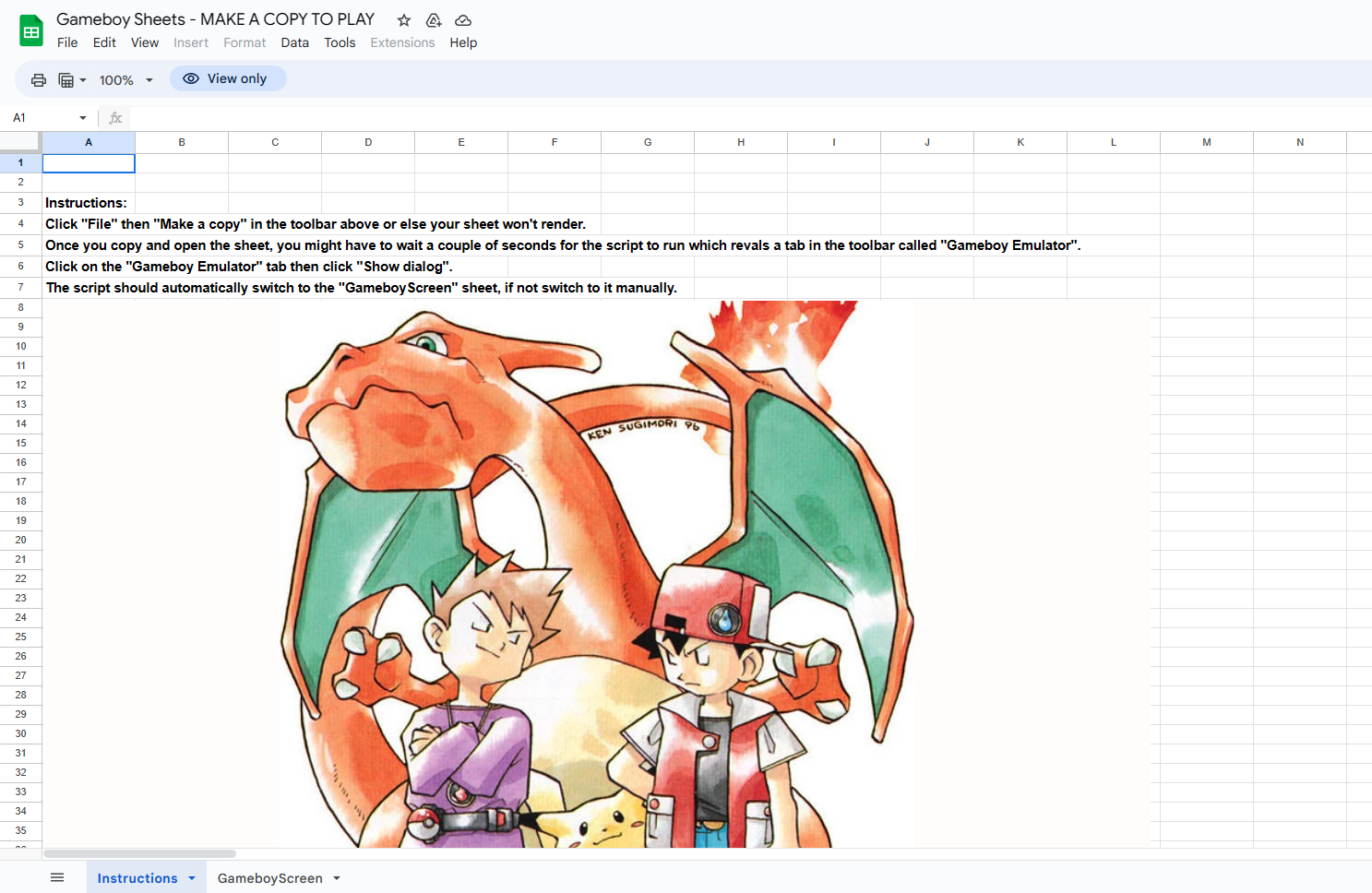Screen dimensions: 1372x893
Task: Select cell A1
Action: 89,163
